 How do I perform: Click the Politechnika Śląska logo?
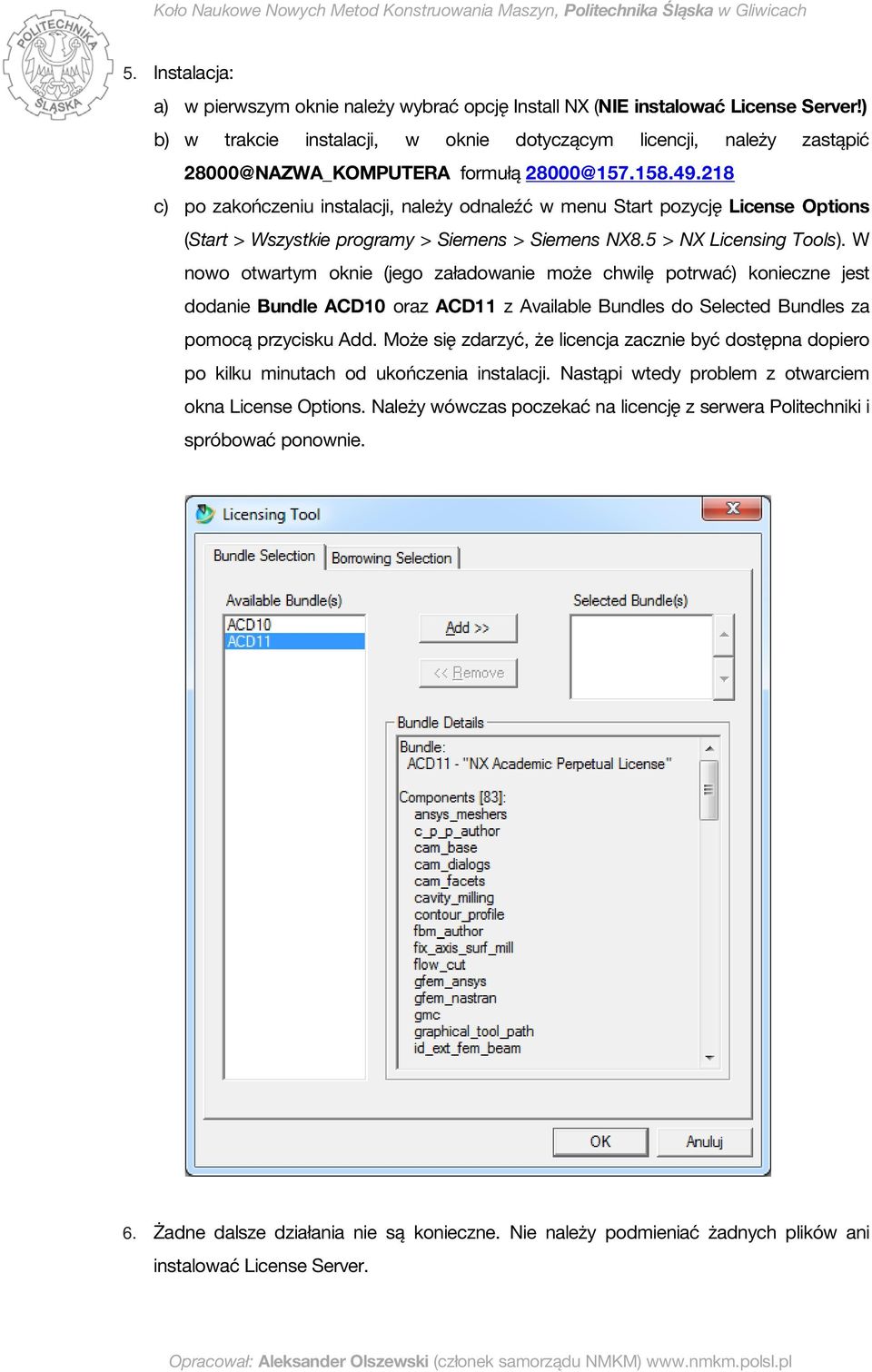click(57, 65)
